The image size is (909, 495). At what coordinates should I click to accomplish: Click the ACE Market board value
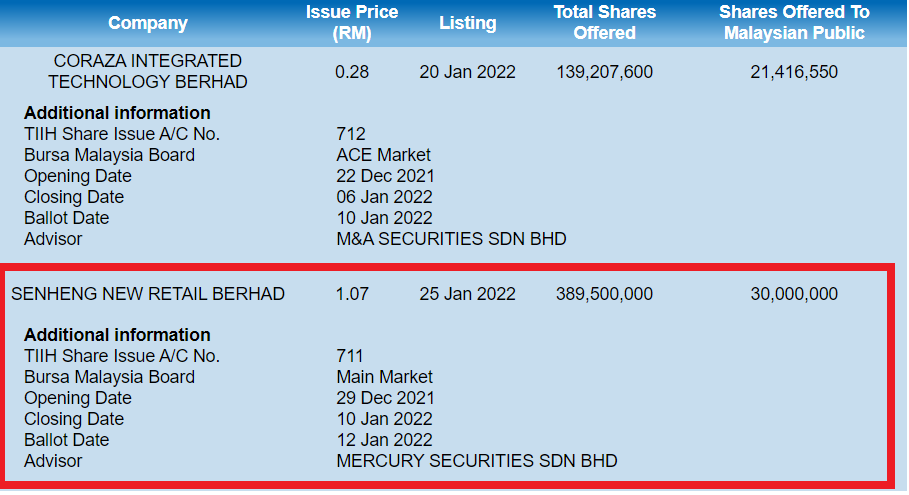[x=384, y=155]
